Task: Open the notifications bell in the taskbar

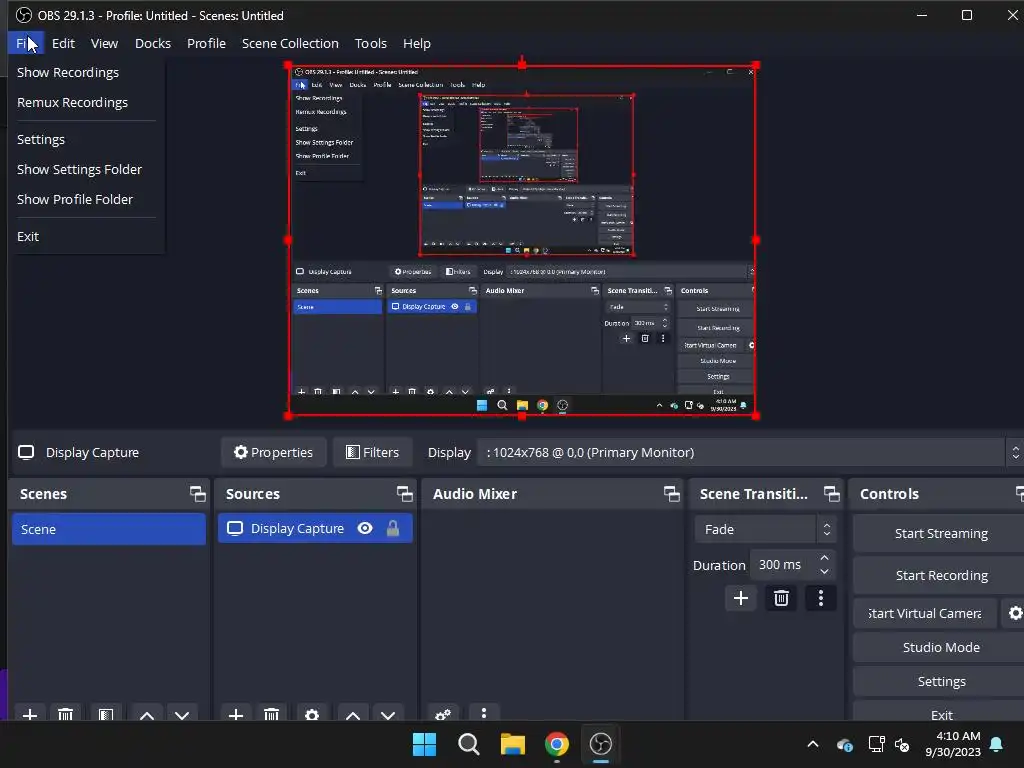Action: tap(997, 744)
